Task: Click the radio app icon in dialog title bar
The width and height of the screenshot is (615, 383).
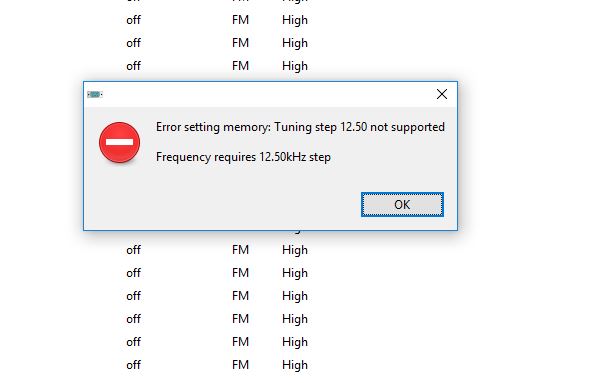Action: coord(95,94)
